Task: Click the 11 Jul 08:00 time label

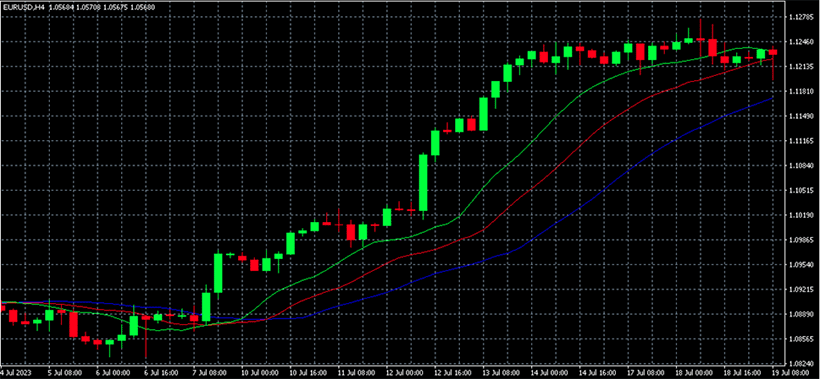Action: click(357, 374)
